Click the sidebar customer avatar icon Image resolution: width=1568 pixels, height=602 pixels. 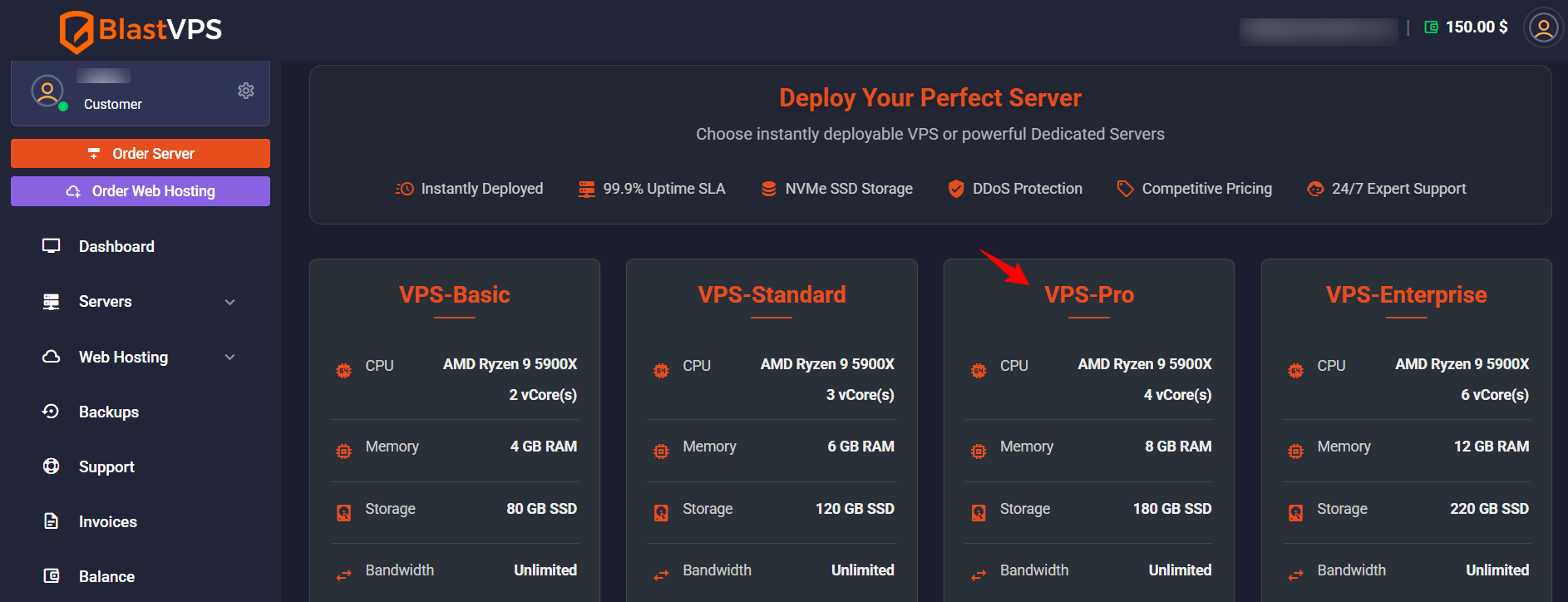click(47, 91)
